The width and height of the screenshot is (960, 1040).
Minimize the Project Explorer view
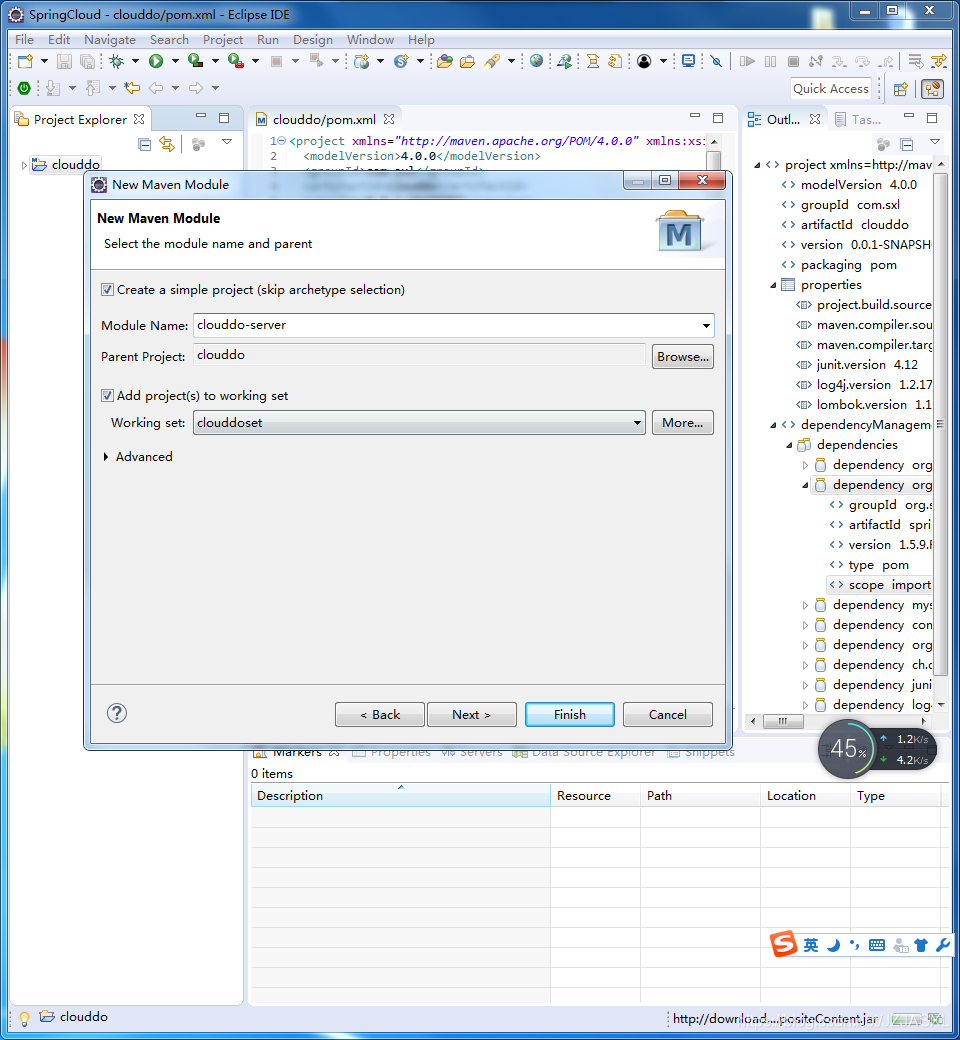click(x=201, y=116)
